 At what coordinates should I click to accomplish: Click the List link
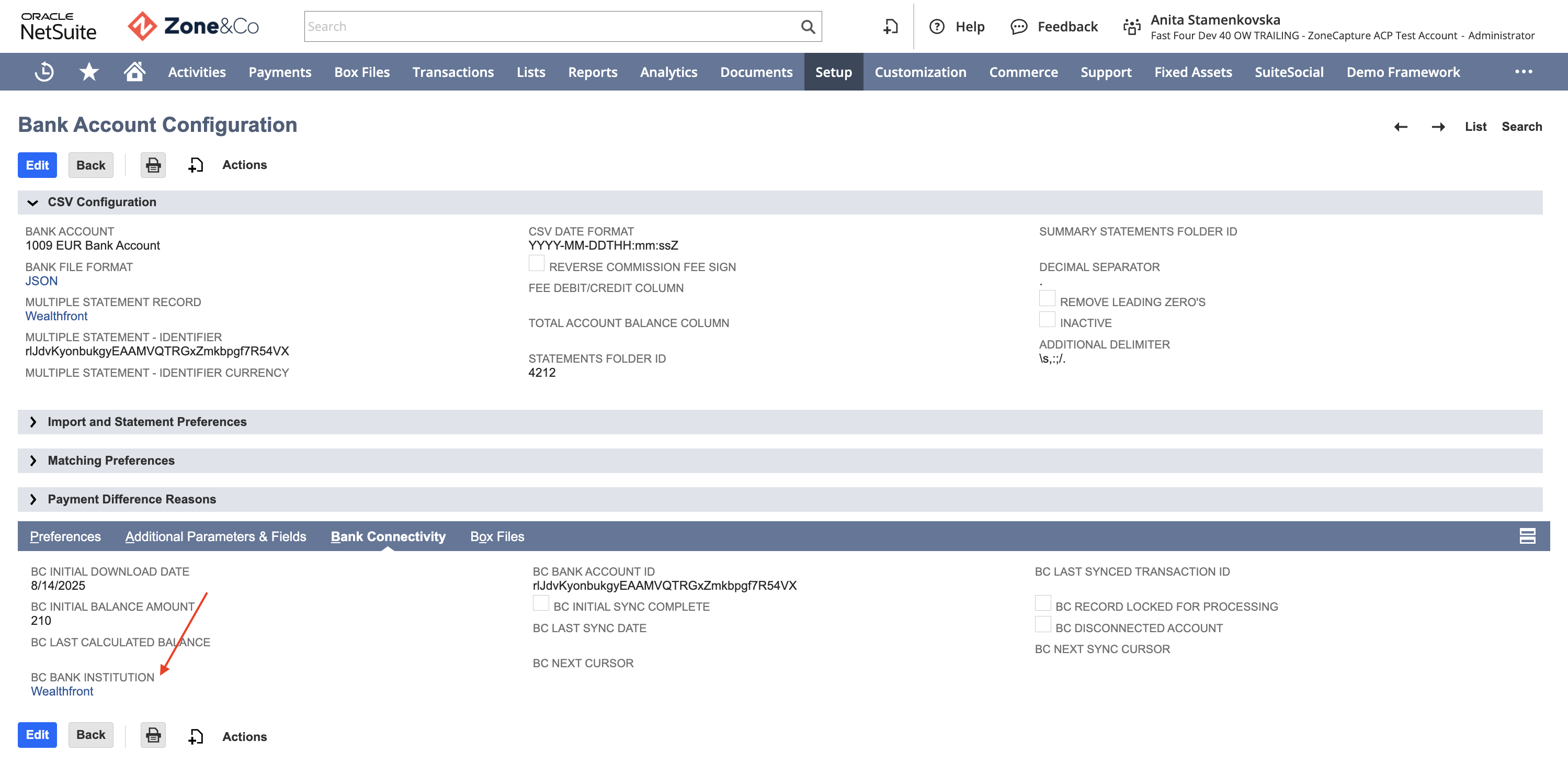point(1475,127)
